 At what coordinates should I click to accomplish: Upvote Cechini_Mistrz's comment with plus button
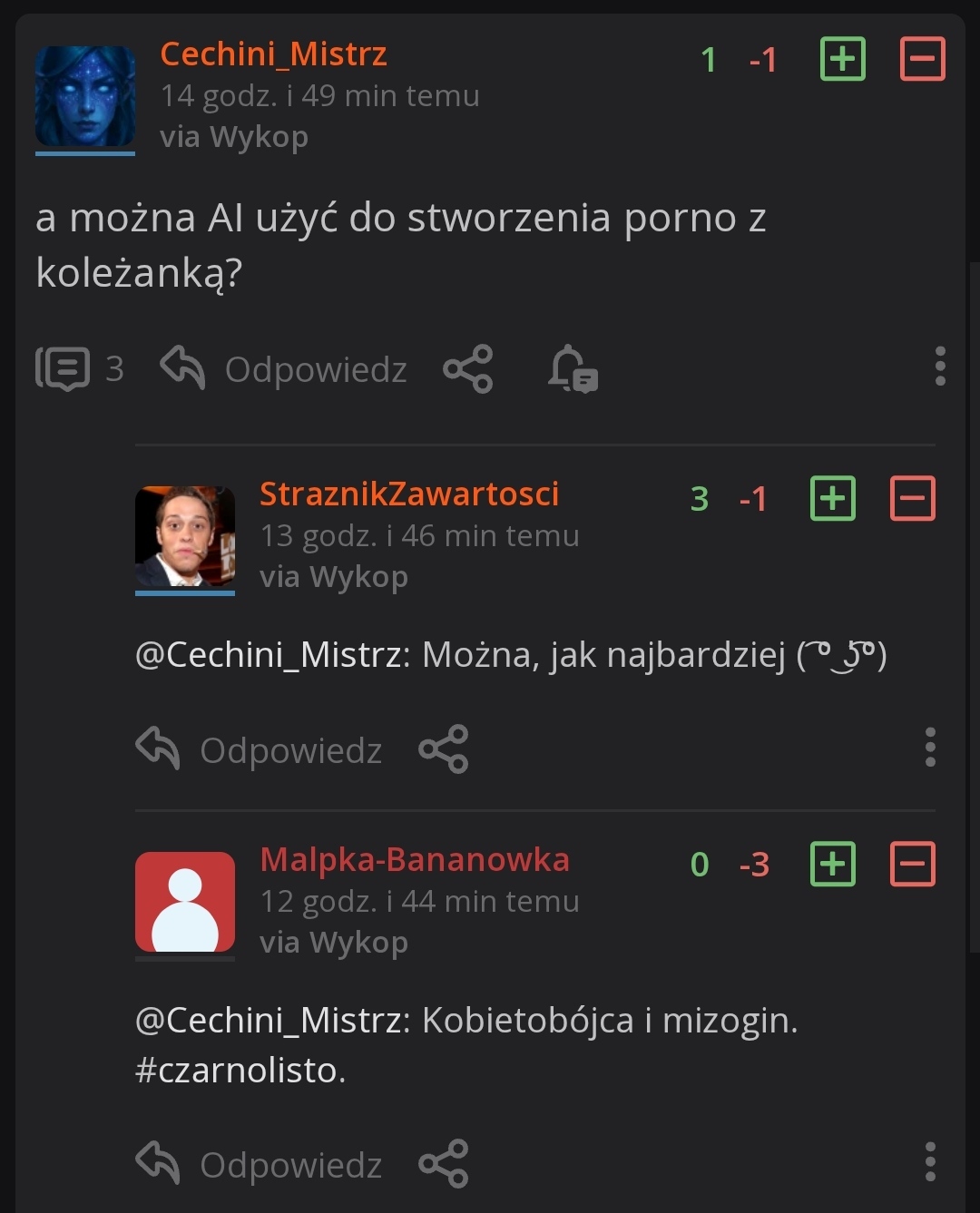point(842,60)
